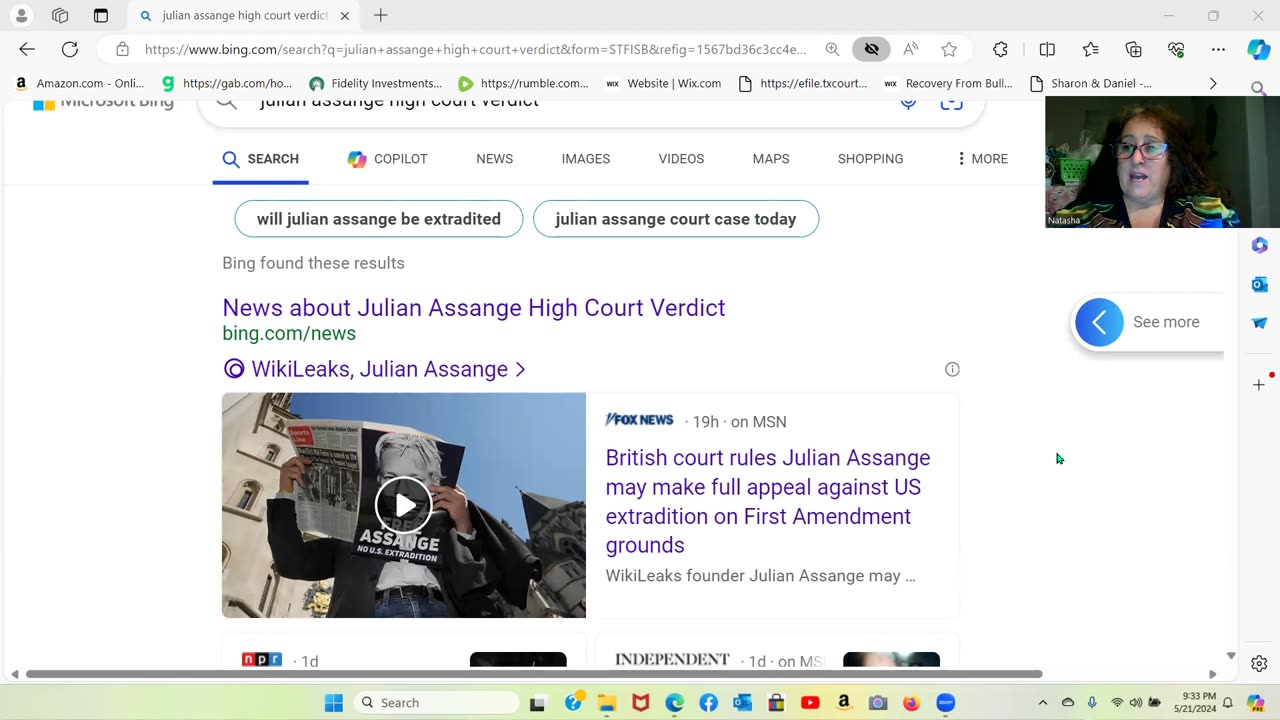Add this page to favorites with star
Viewport: 1280px width, 720px height.
[x=949, y=49]
